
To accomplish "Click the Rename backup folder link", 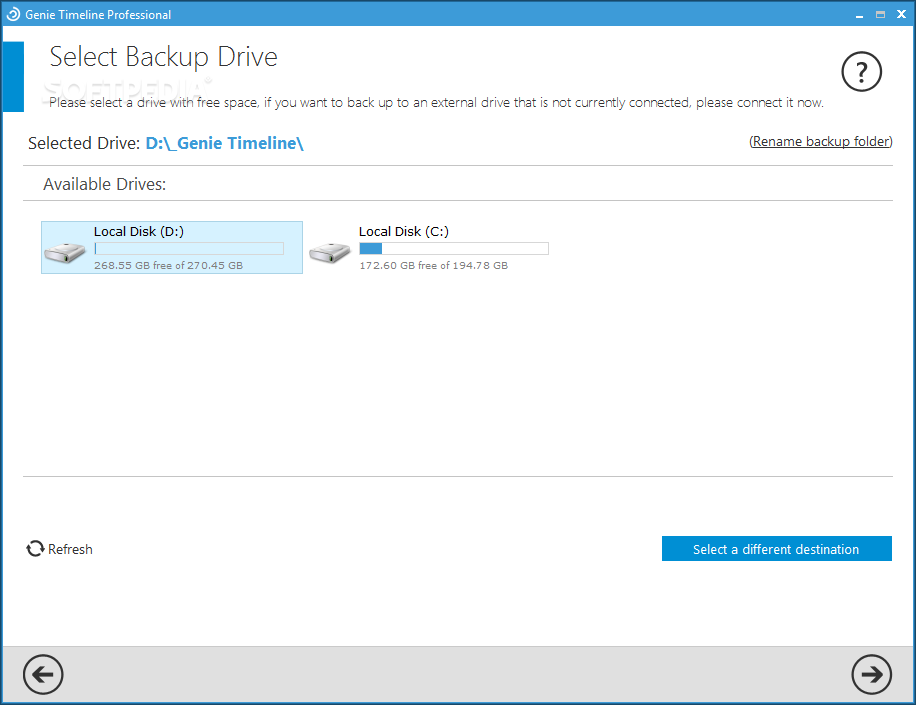I will (x=821, y=141).
